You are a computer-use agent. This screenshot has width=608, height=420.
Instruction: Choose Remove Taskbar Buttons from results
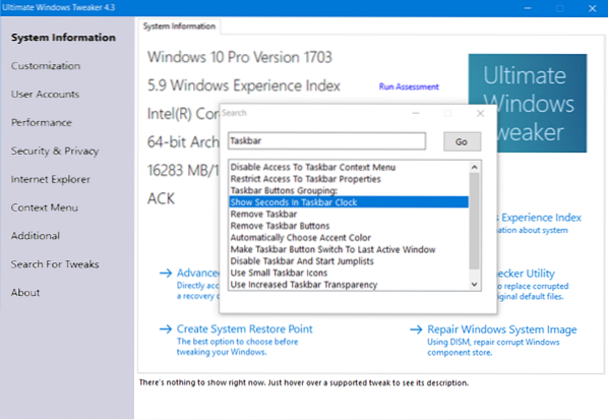point(279,226)
